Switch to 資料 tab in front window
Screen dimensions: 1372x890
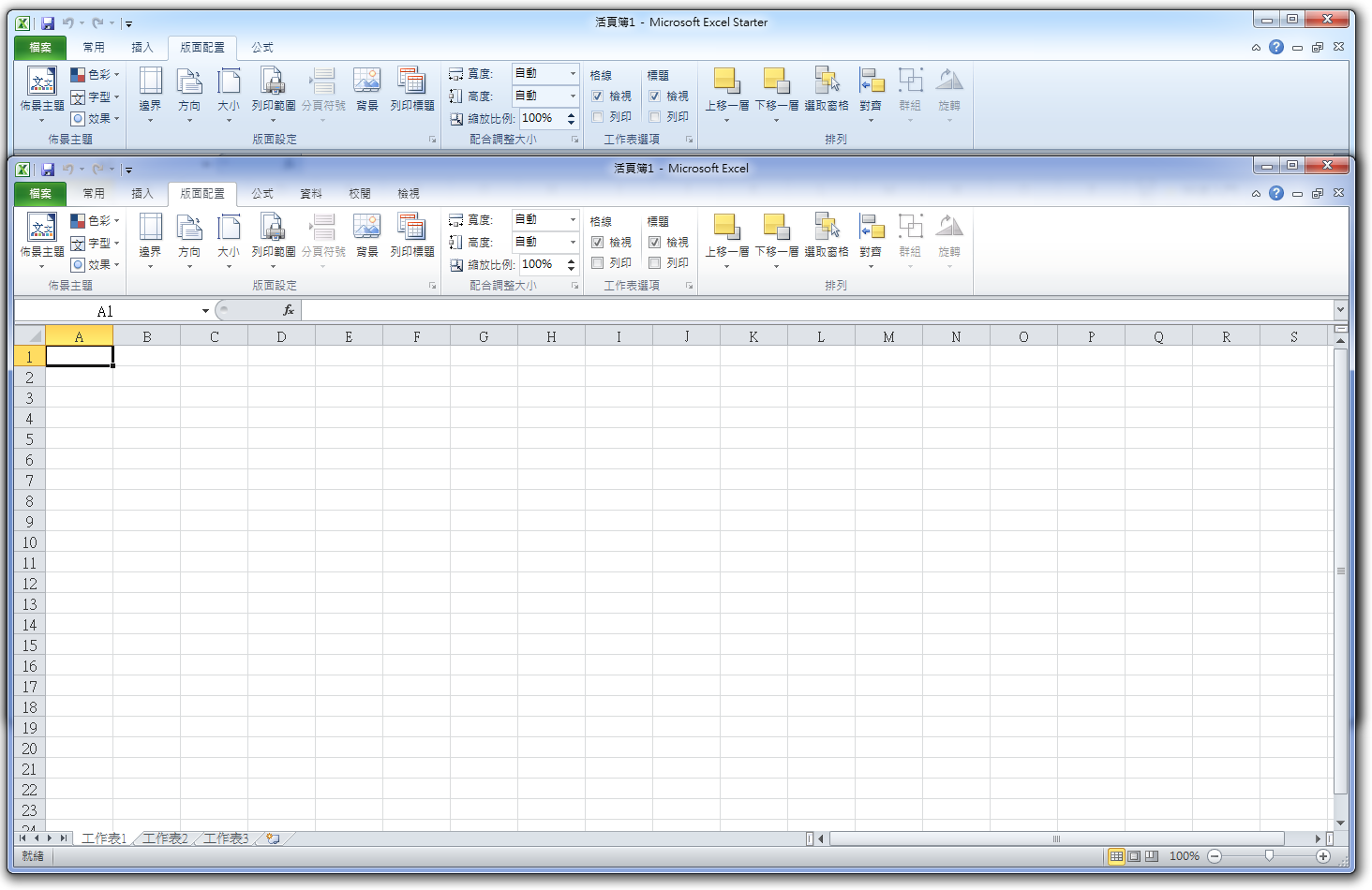(311, 194)
